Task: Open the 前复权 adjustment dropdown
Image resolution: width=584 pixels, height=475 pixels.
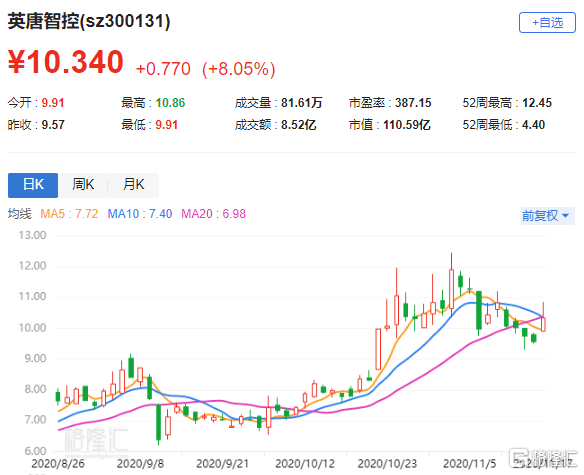Action: click(548, 216)
